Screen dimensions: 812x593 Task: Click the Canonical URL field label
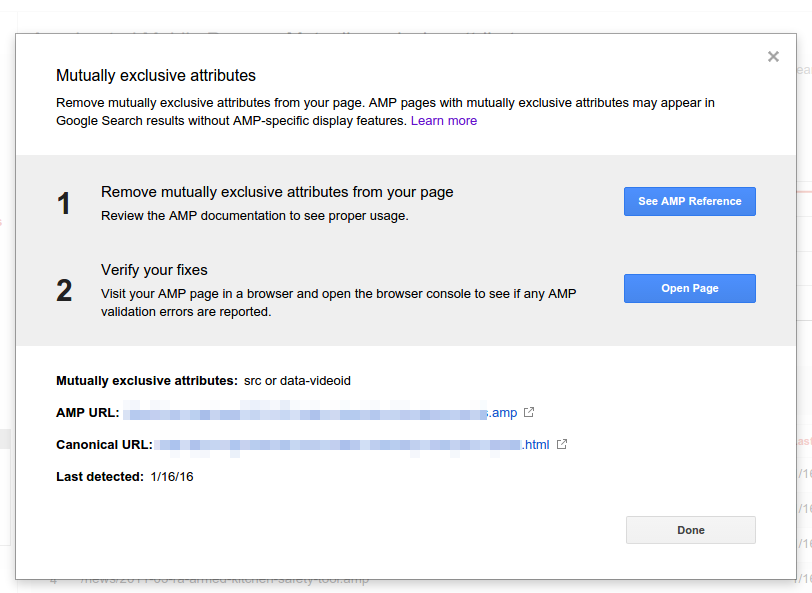click(104, 445)
